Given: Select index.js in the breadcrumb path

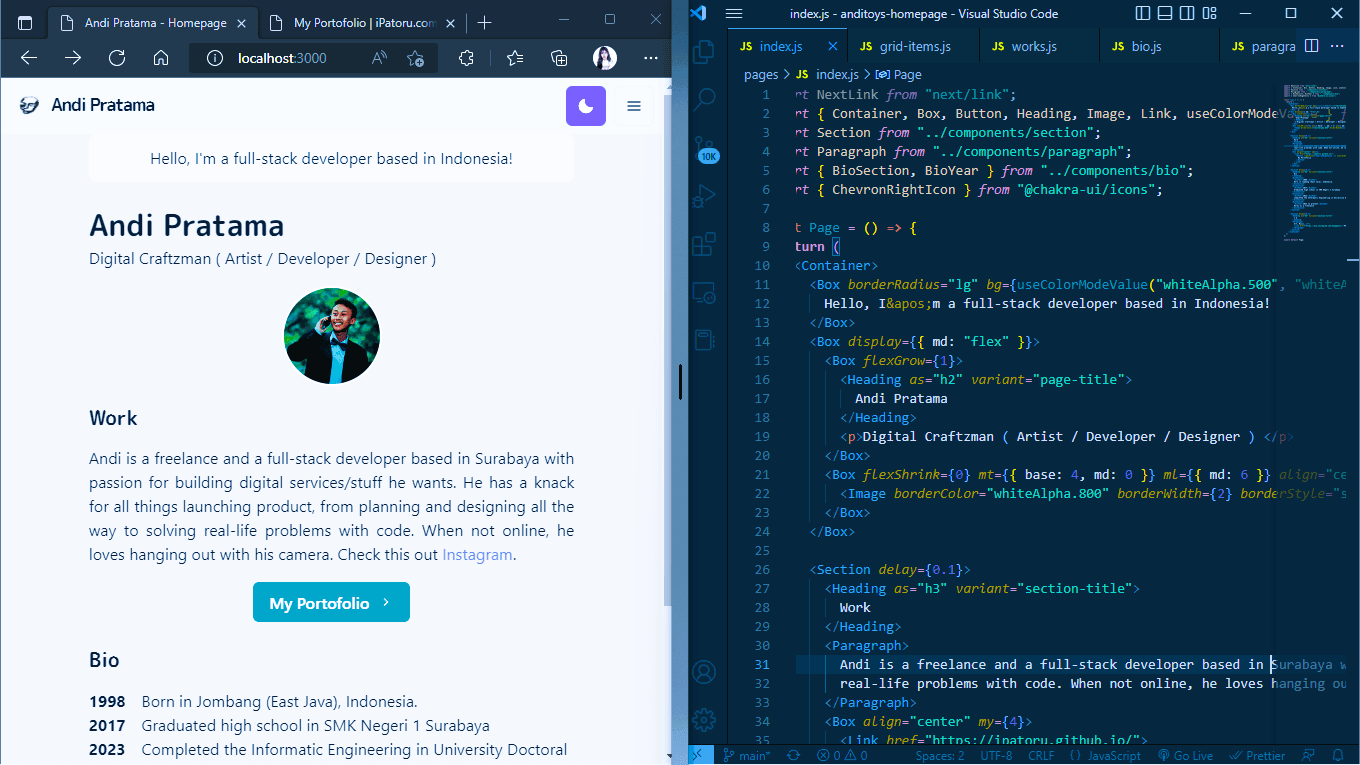Looking at the screenshot, I should [837, 74].
